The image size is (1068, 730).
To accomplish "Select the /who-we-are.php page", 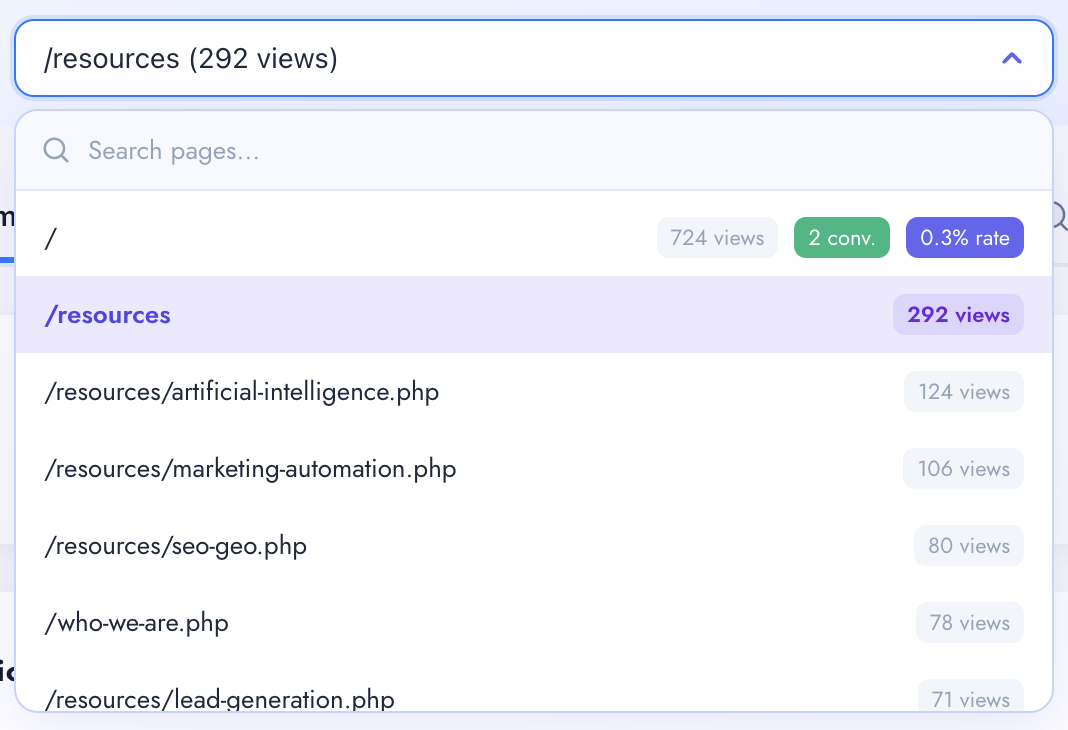I will (x=534, y=622).
